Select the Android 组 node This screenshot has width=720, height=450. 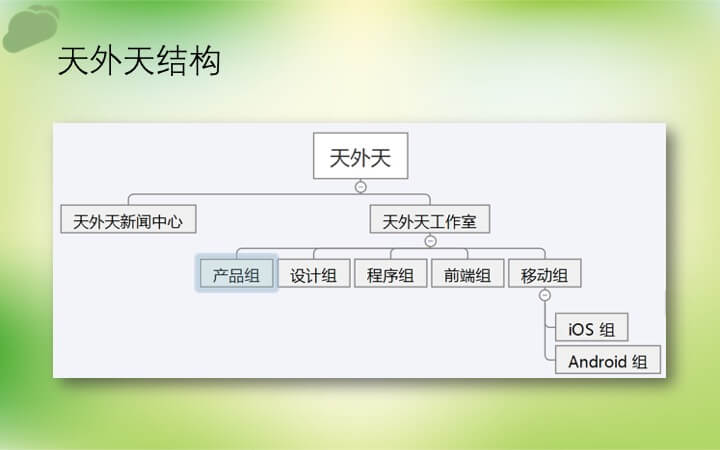608,360
